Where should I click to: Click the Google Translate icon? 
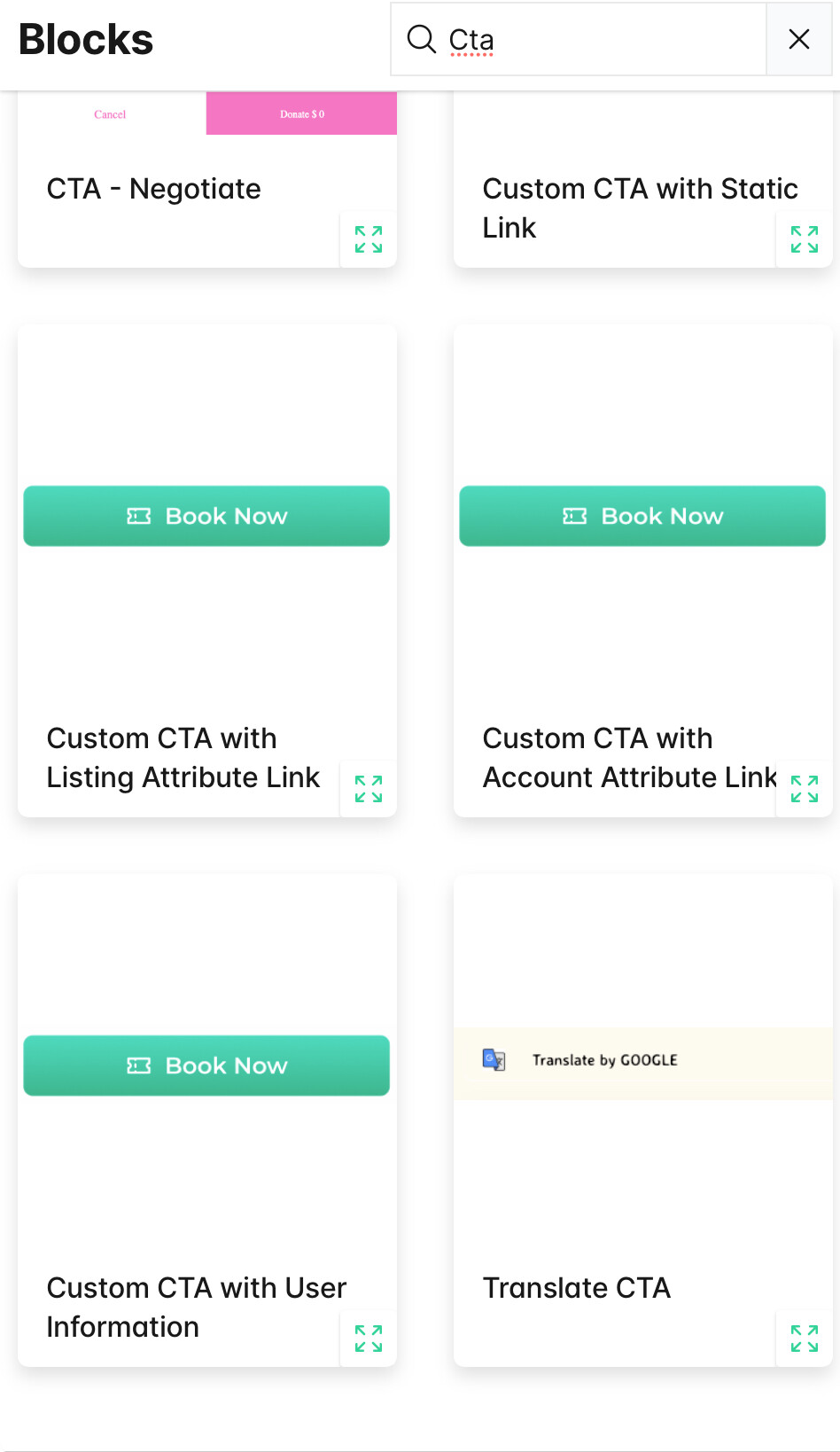(x=494, y=1059)
